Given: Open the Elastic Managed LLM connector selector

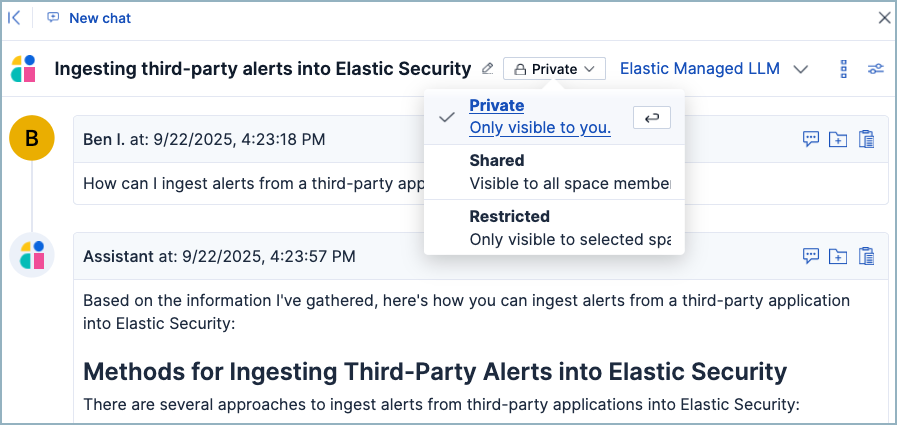Looking at the screenshot, I should coord(699,69).
